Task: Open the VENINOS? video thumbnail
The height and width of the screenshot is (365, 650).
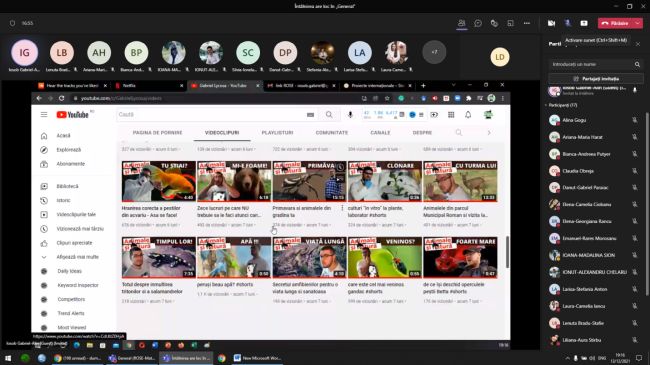Action: [x=385, y=258]
